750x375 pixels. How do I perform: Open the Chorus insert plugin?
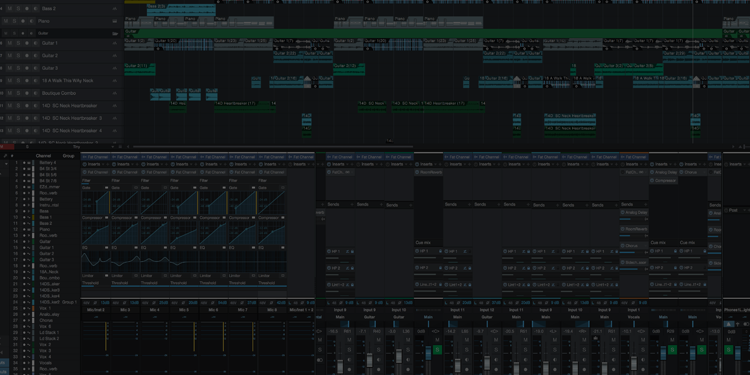693,172
